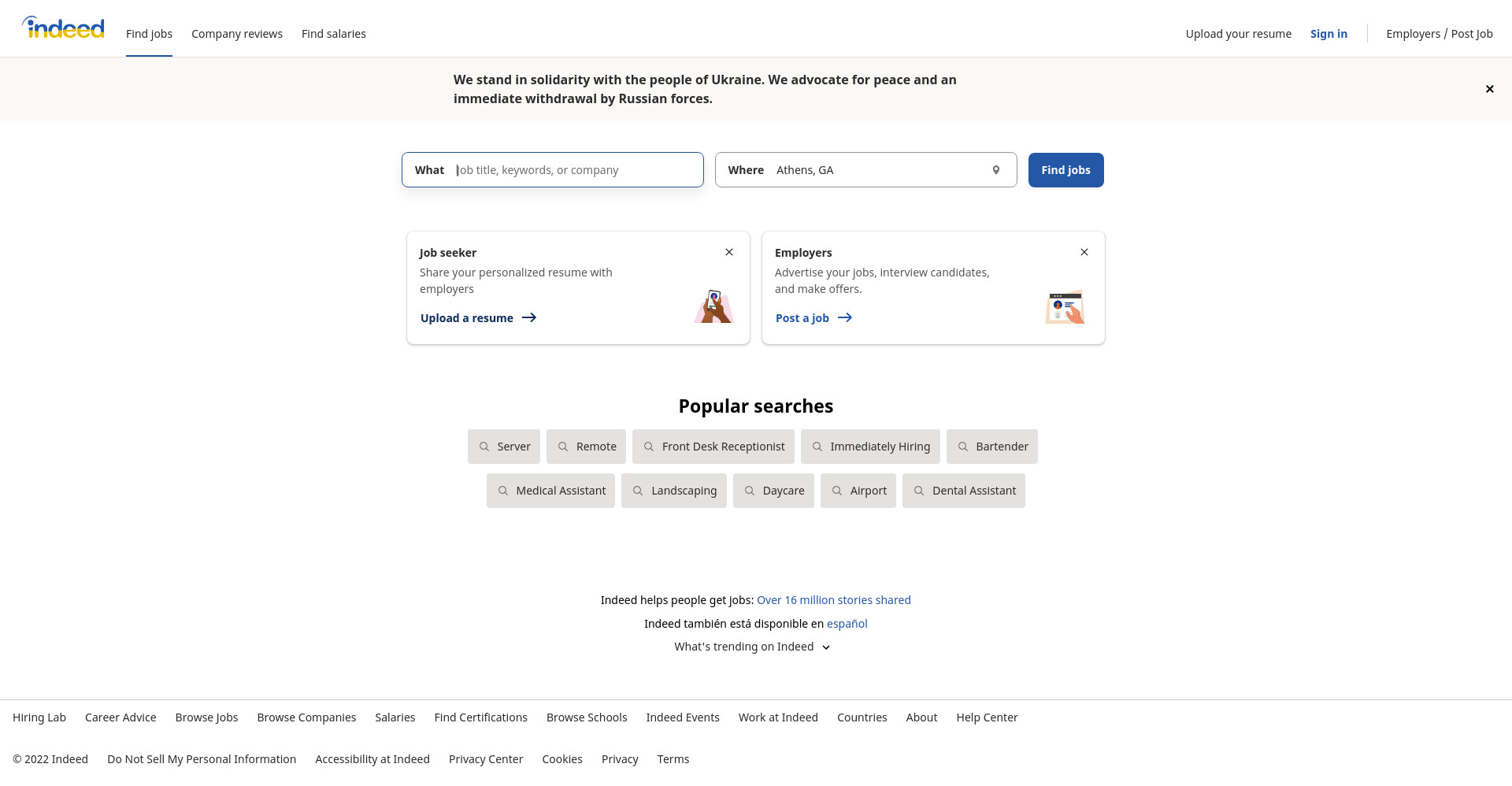Close the Employers card
The height and width of the screenshot is (786, 1512).
point(1084,252)
